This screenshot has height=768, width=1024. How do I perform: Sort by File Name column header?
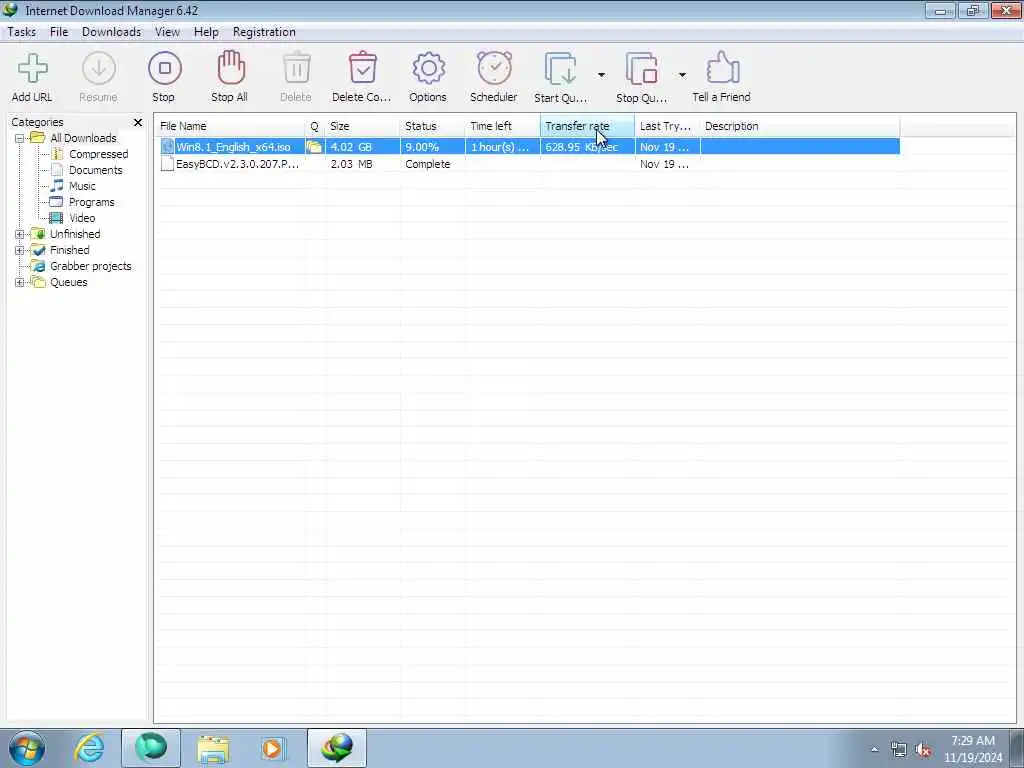click(230, 126)
